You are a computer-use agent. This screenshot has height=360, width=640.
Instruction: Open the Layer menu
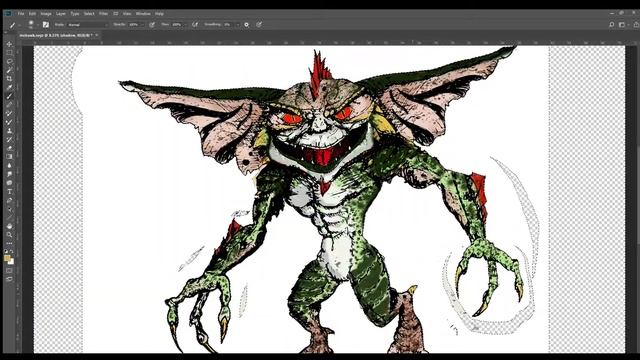tap(61, 13)
